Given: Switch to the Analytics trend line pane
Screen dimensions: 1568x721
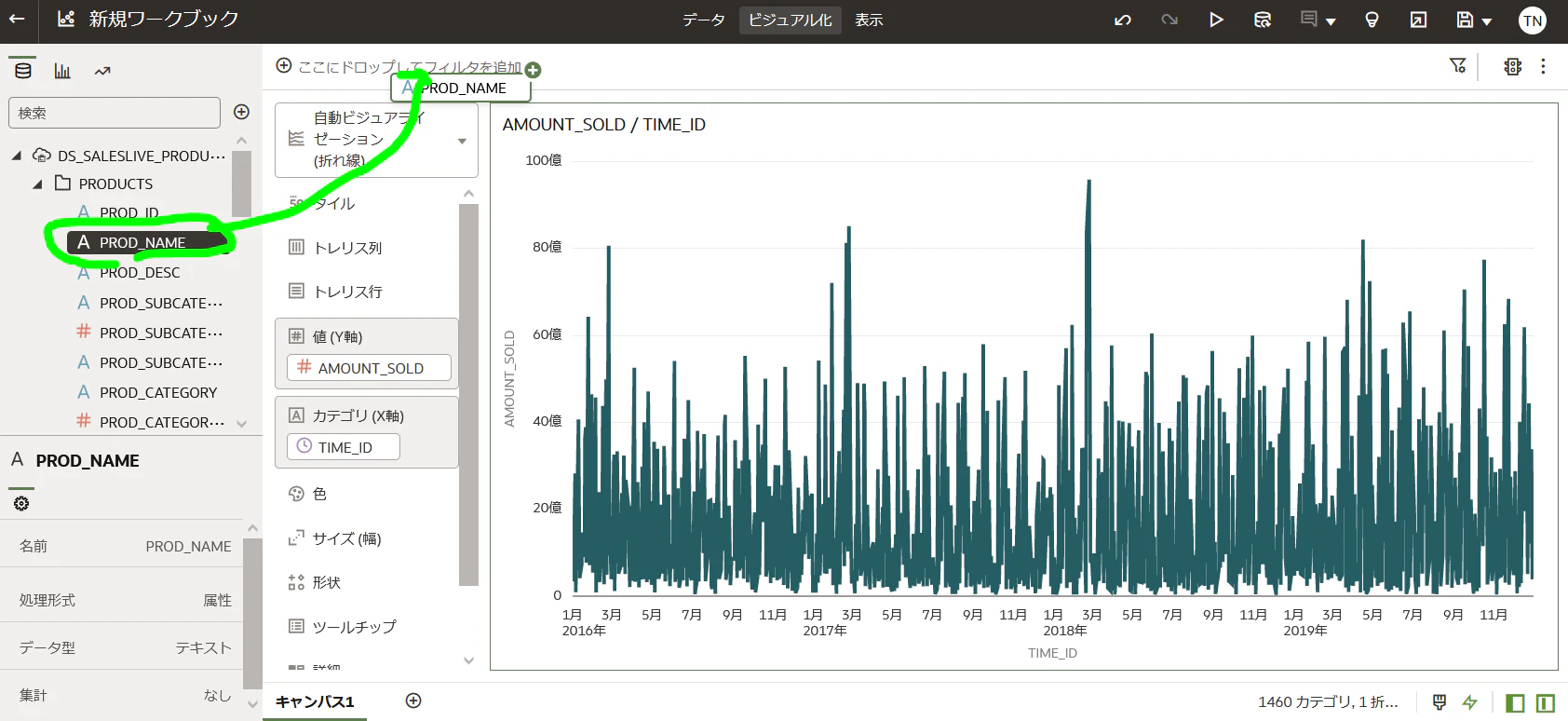Looking at the screenshot, I should point(102,71).
